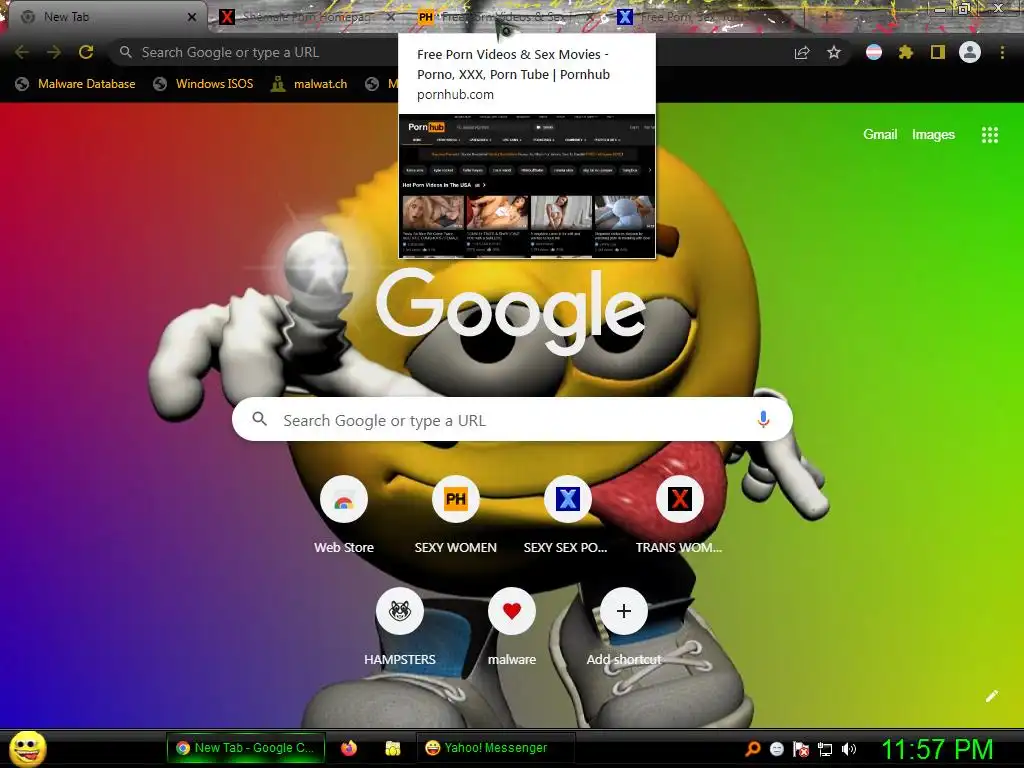Open Yahoo! Messenger taskbar button
Viewport: 1024px width, 768px height.
click(495, 748)
